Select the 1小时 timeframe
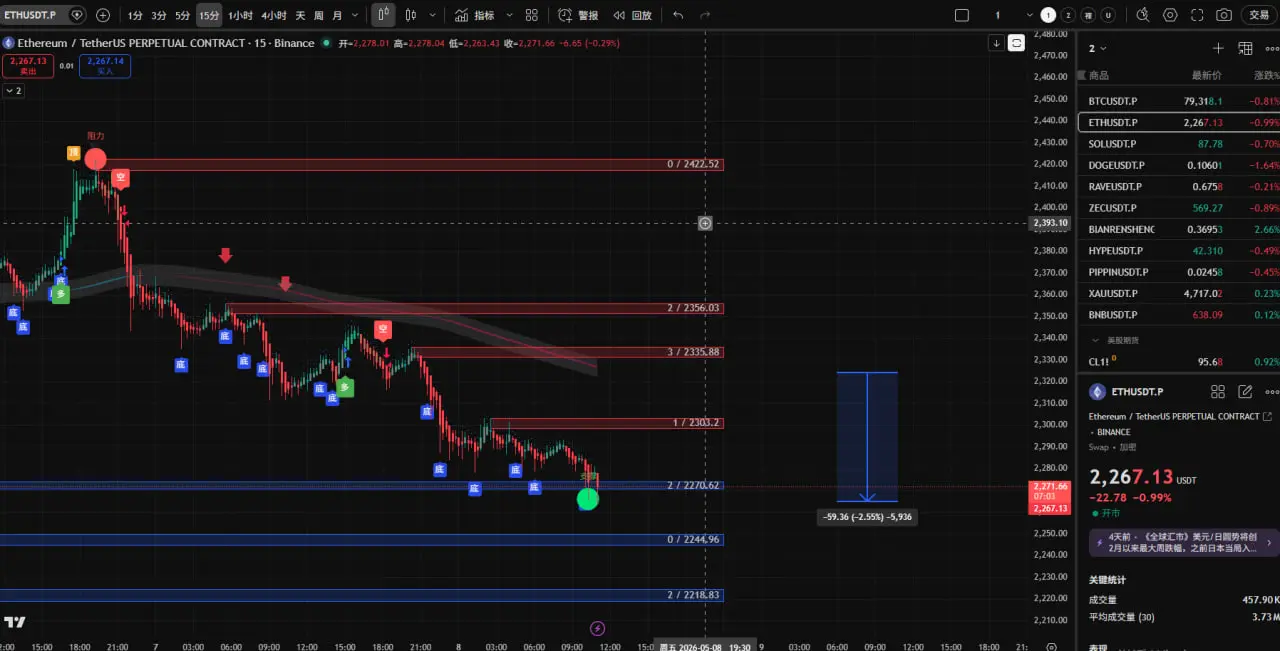 [x=240, y=15]
